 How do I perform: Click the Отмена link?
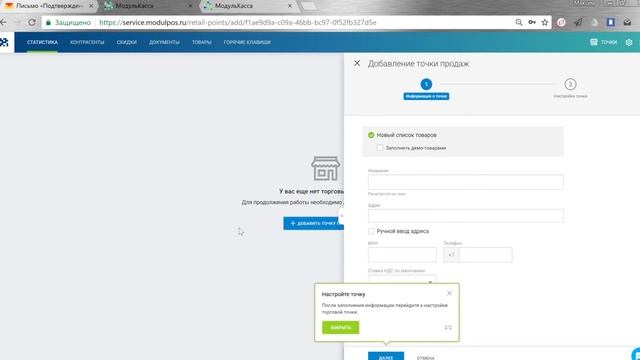(425, 358)
